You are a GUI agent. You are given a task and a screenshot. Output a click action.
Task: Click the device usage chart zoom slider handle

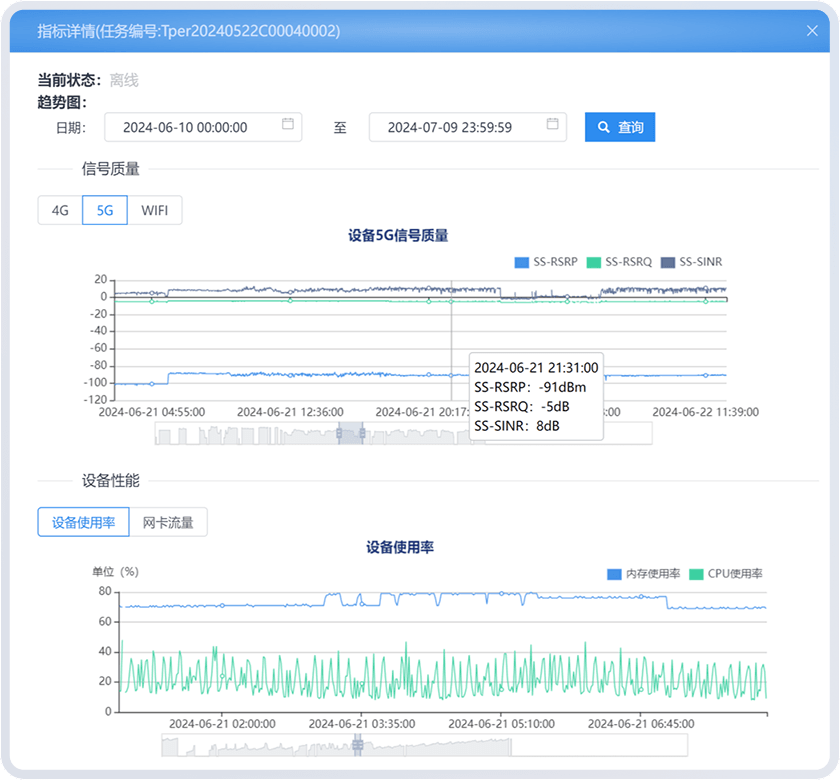(x=357, y=745)
